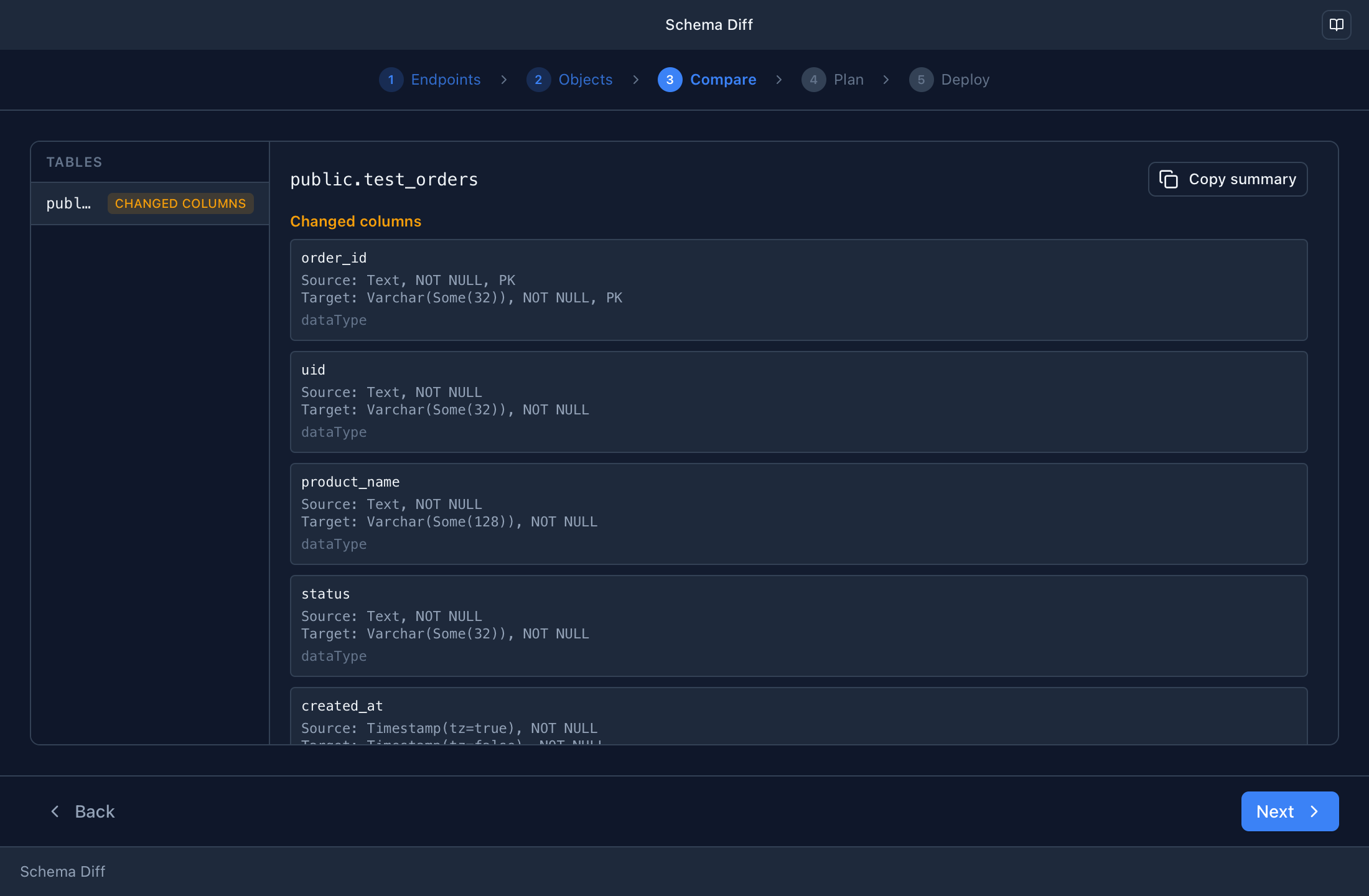Go Back to previous step
1369x896 pixels.
82,811
